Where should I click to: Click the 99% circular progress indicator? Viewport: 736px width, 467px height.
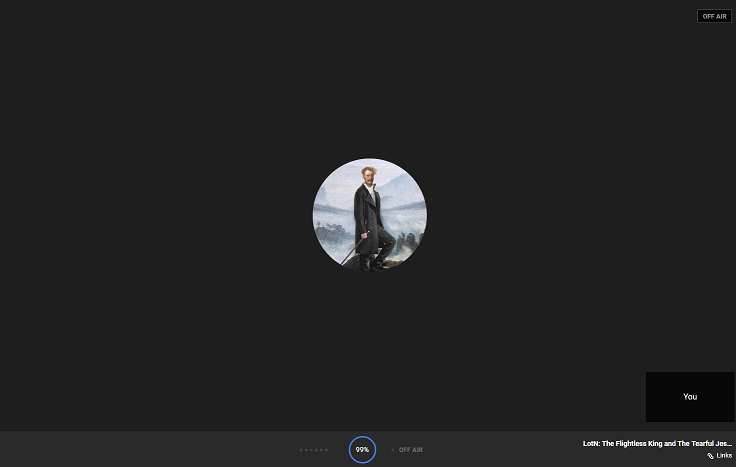coord(362,450)
